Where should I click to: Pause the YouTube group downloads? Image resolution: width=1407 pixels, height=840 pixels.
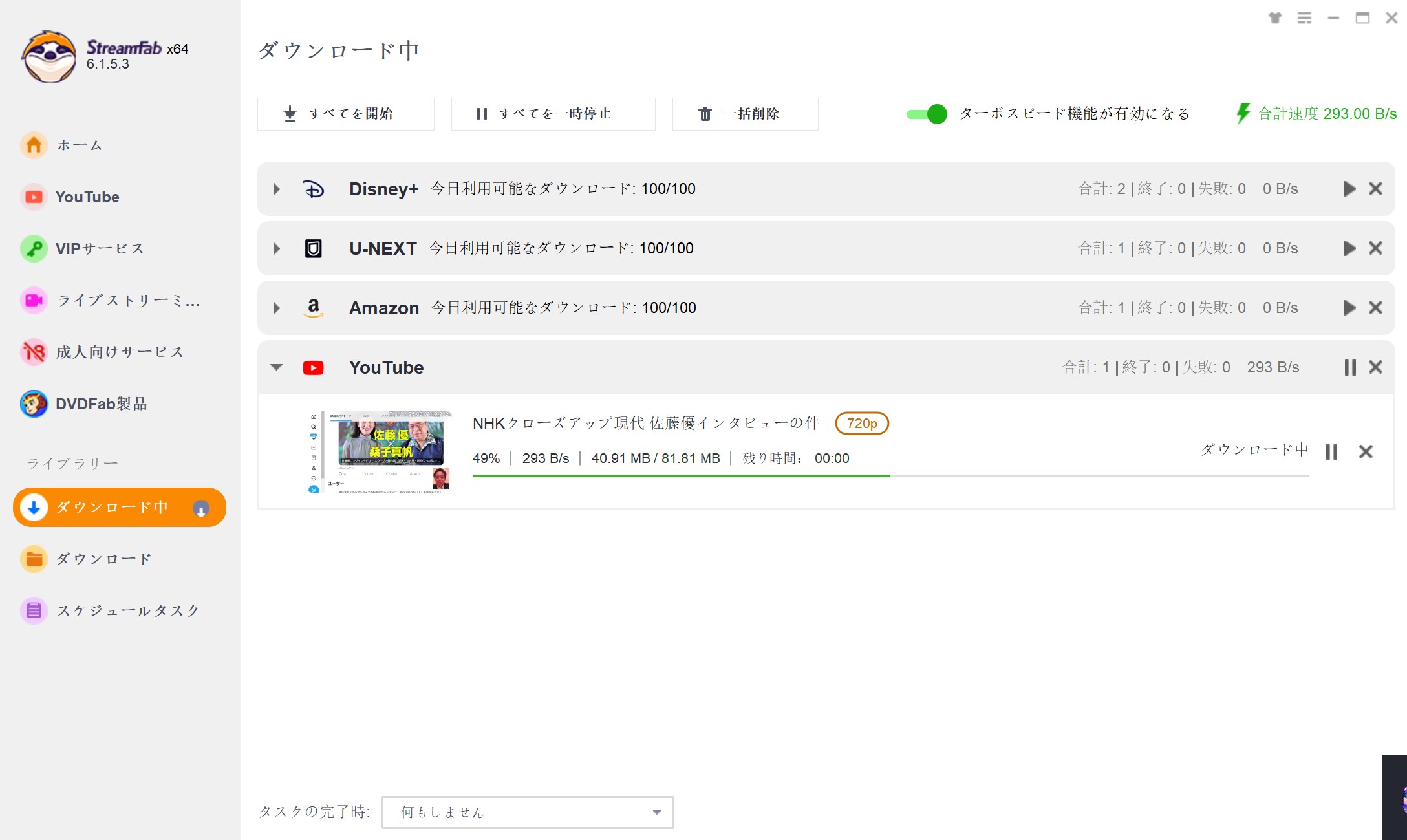pyautogui.click(x=1349, y=367)
